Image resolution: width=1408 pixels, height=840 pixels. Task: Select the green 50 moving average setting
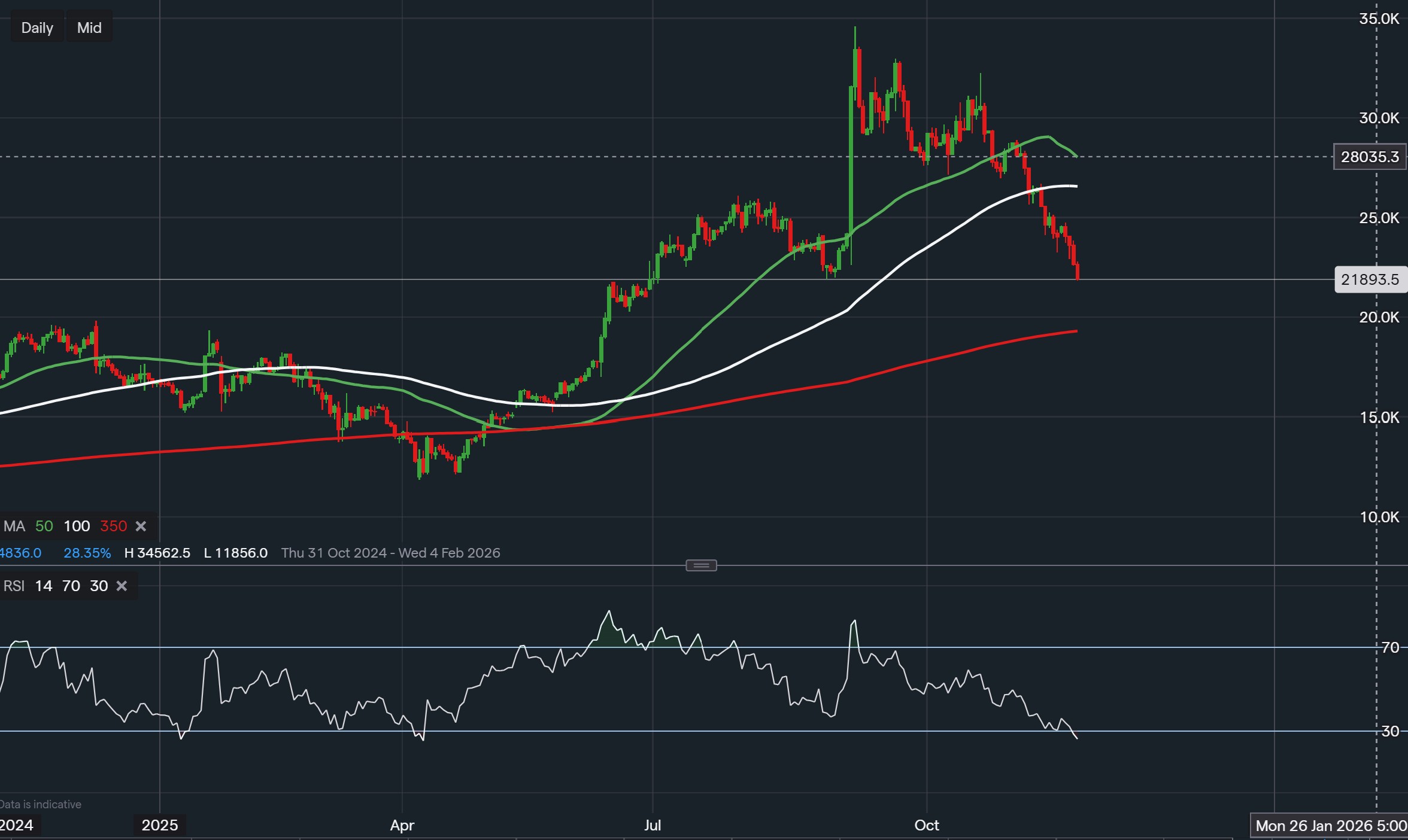coord(44,526)
